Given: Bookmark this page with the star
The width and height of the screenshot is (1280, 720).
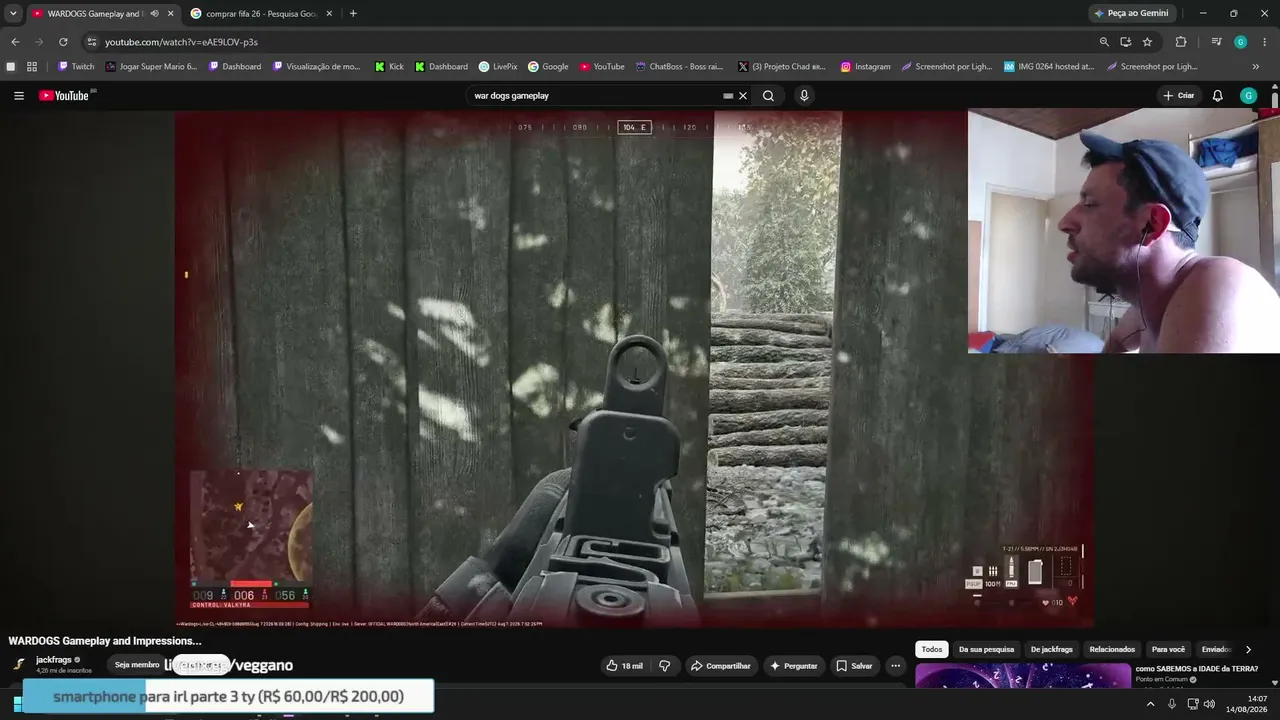Looking at the screenshot, I should 1147,42.
